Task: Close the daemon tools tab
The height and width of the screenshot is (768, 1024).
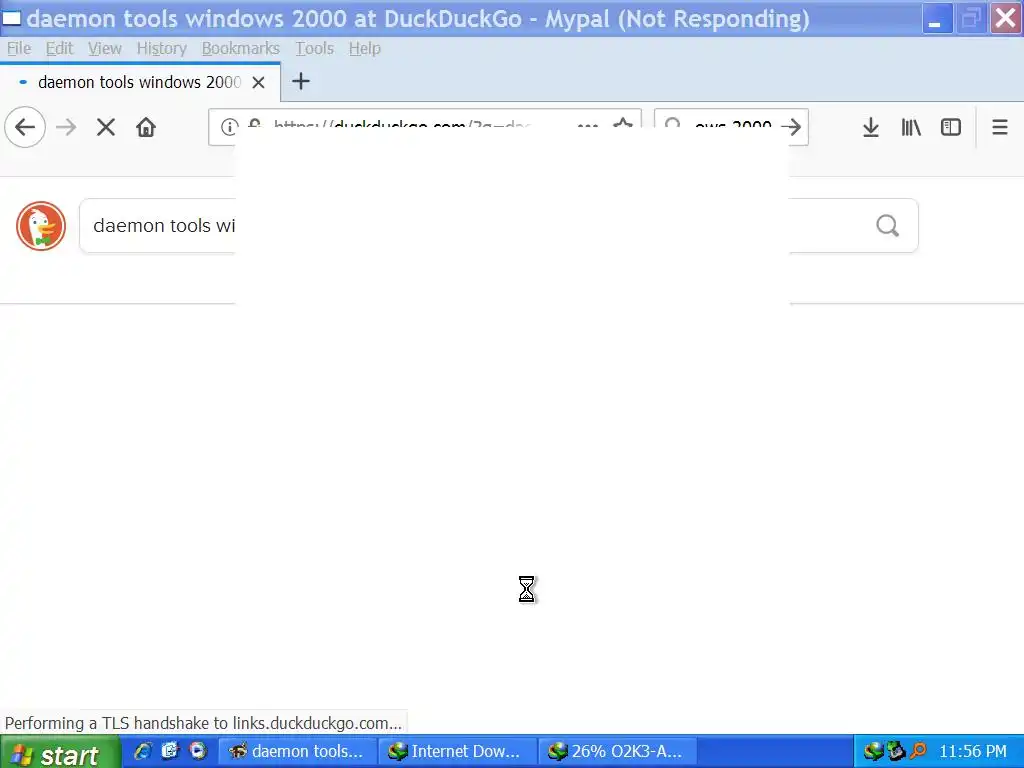Action: tap(259, 82)
